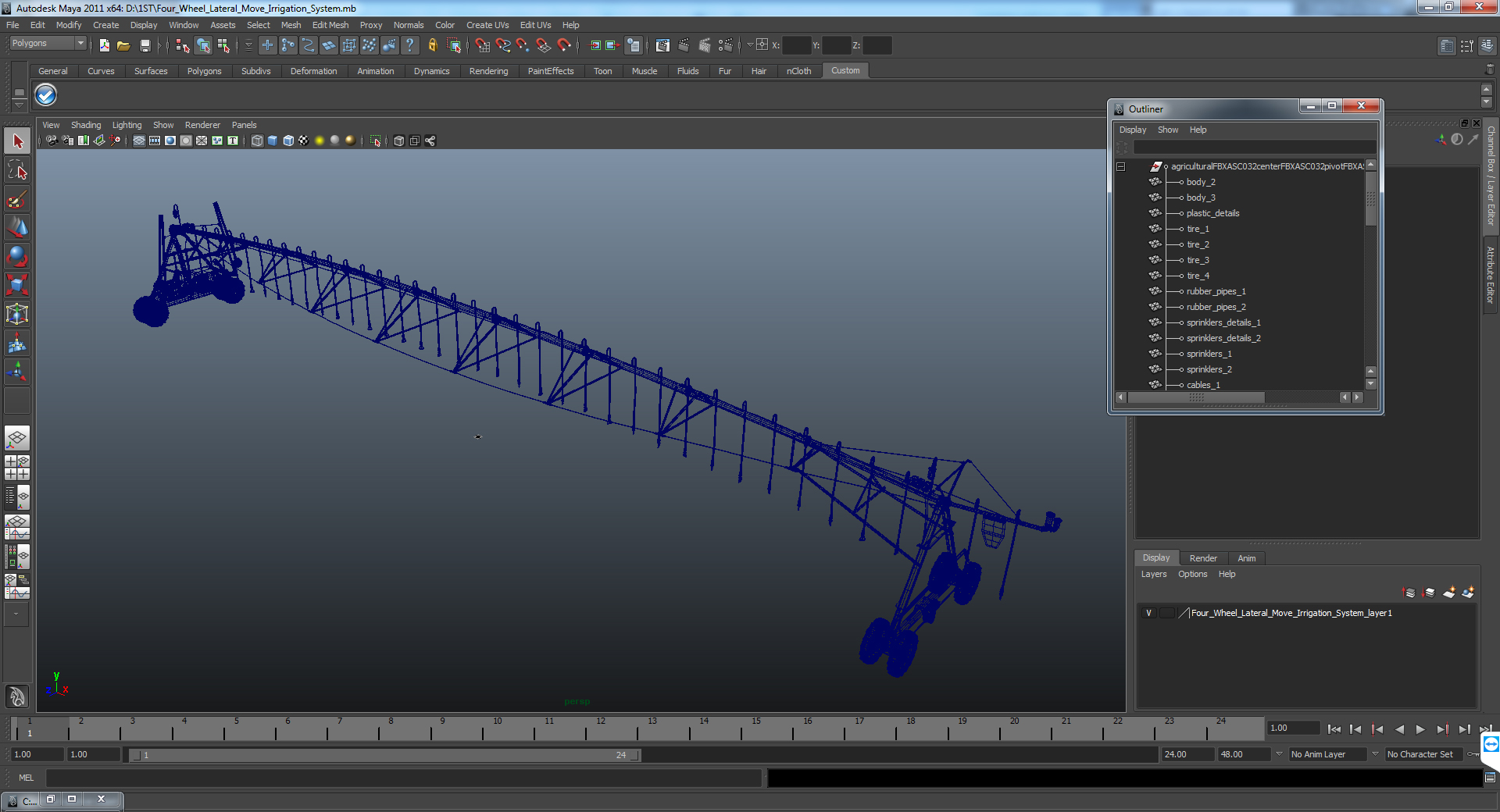Image resolution: width=1500 pixels, height=812 pixels.
Task: Click custom shelf checkmark button
Action: click(45, 95)
